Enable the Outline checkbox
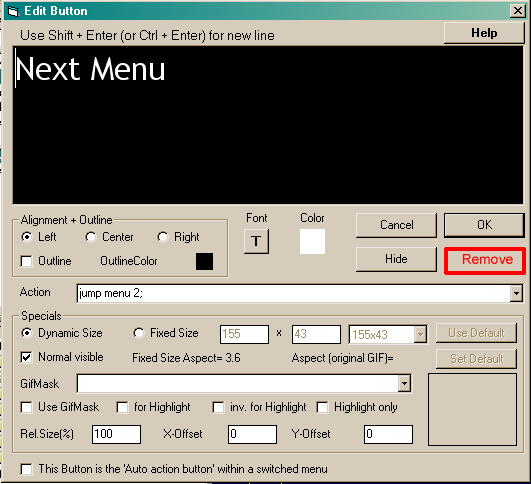Screen dimensions: 531x484 26,261
